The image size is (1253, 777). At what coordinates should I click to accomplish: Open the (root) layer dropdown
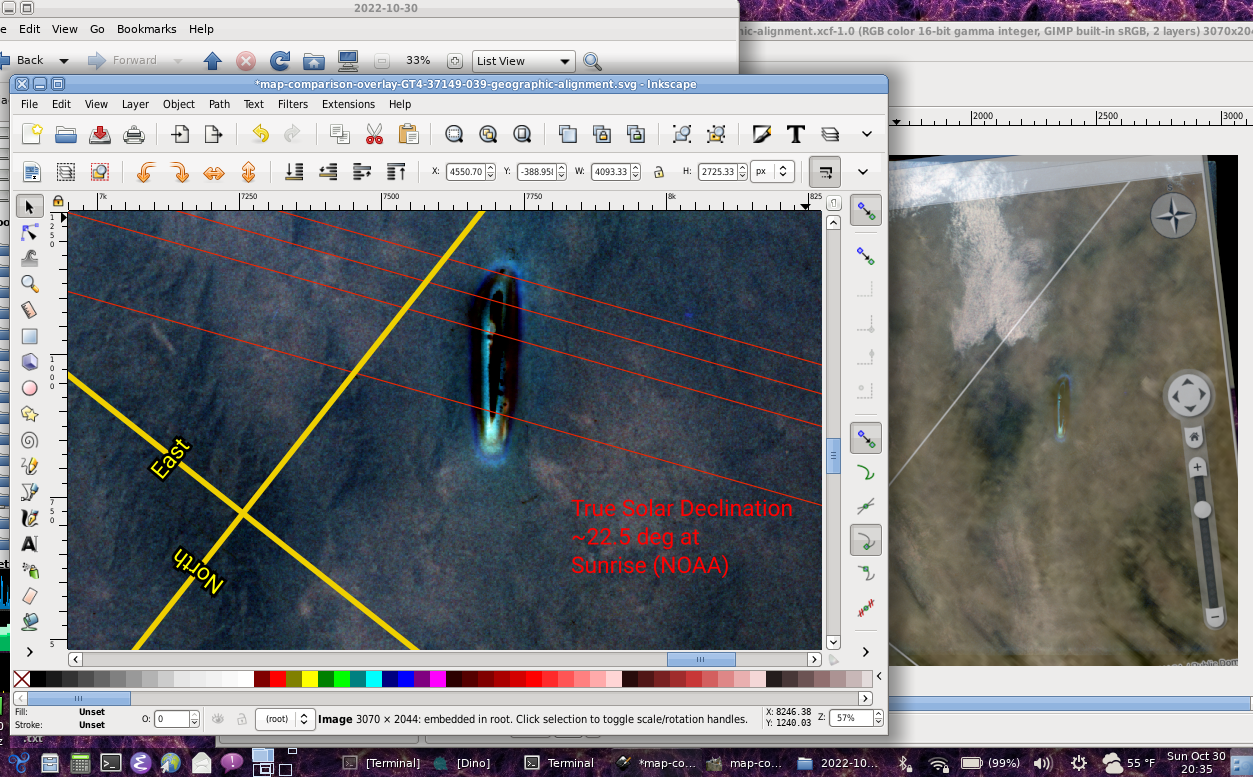(283, 719)
